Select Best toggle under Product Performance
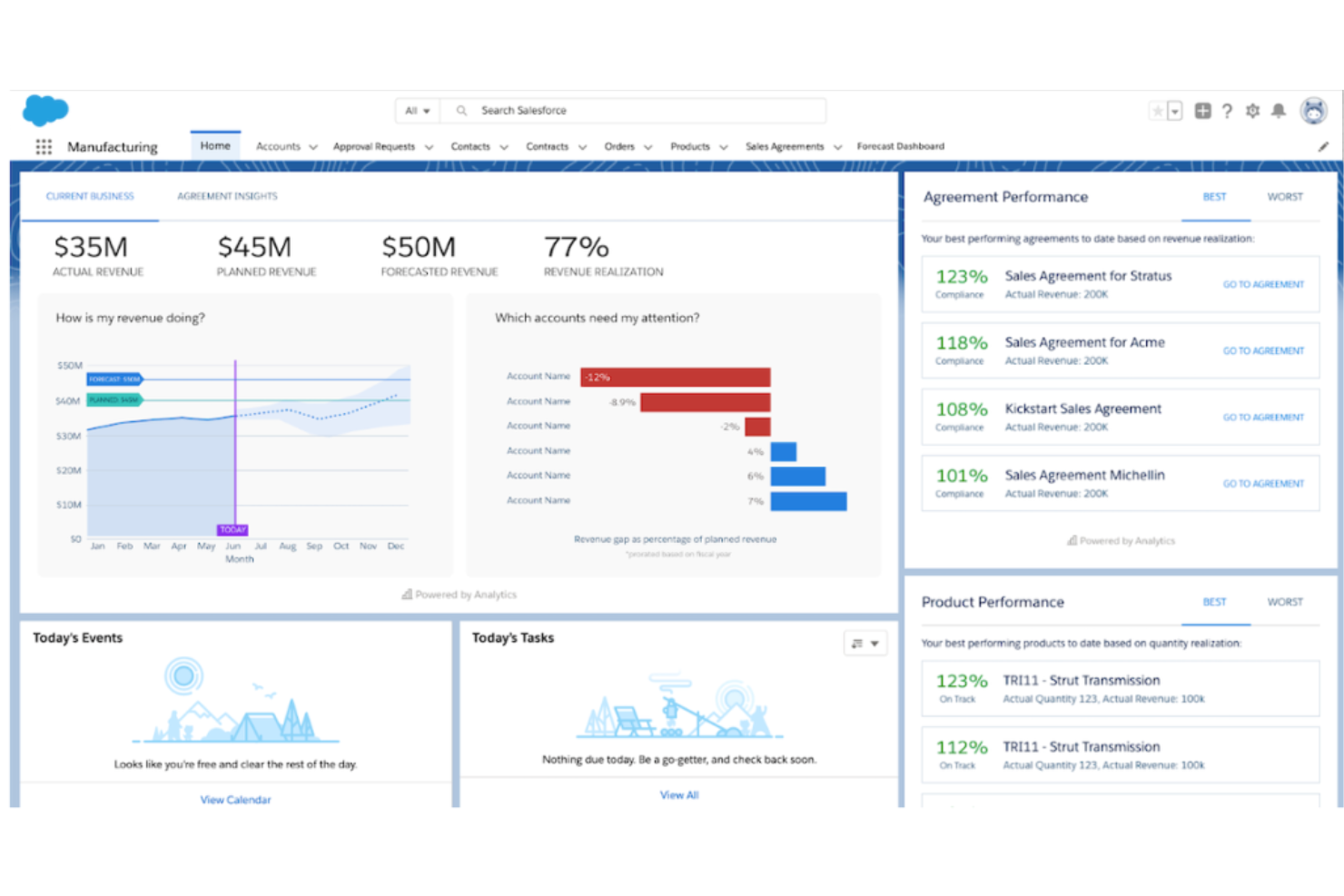The width and height of the screenshot is (1344, 896). coord(1214,602)
